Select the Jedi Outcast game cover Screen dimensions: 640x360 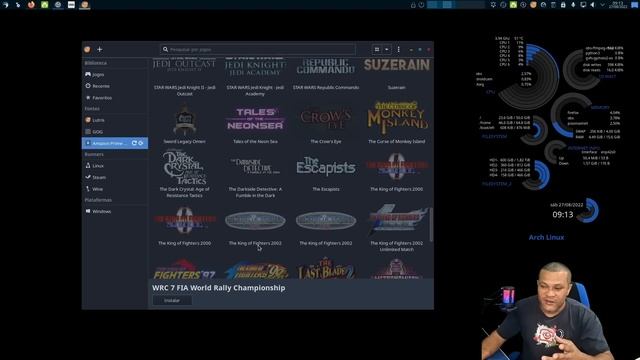(184, 66)
